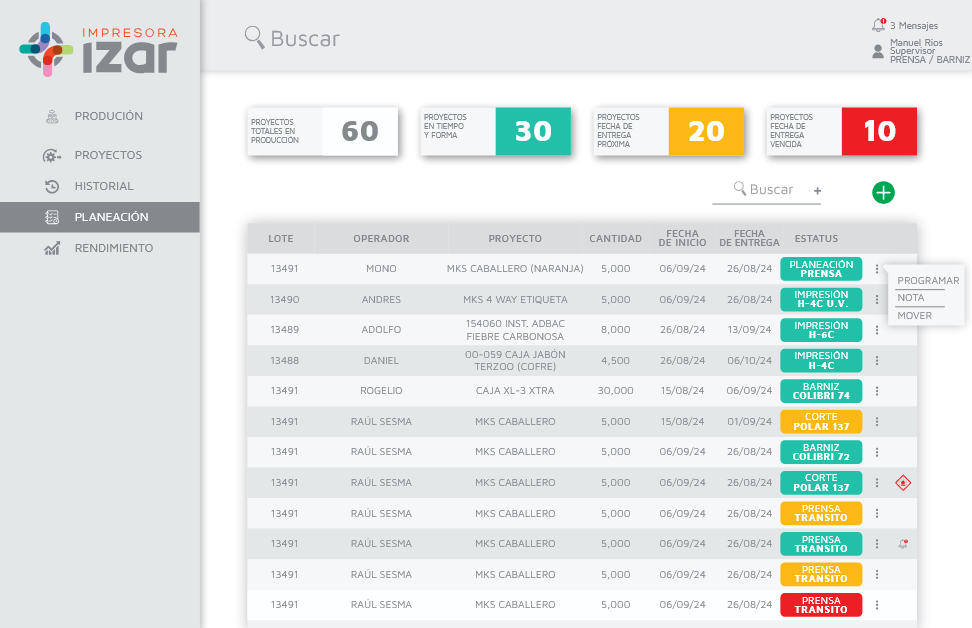This screenshot has width=972, height=628.
Task: Click the alarm bell icon on Prensa Transito row
Action: [x=903, y=544]
